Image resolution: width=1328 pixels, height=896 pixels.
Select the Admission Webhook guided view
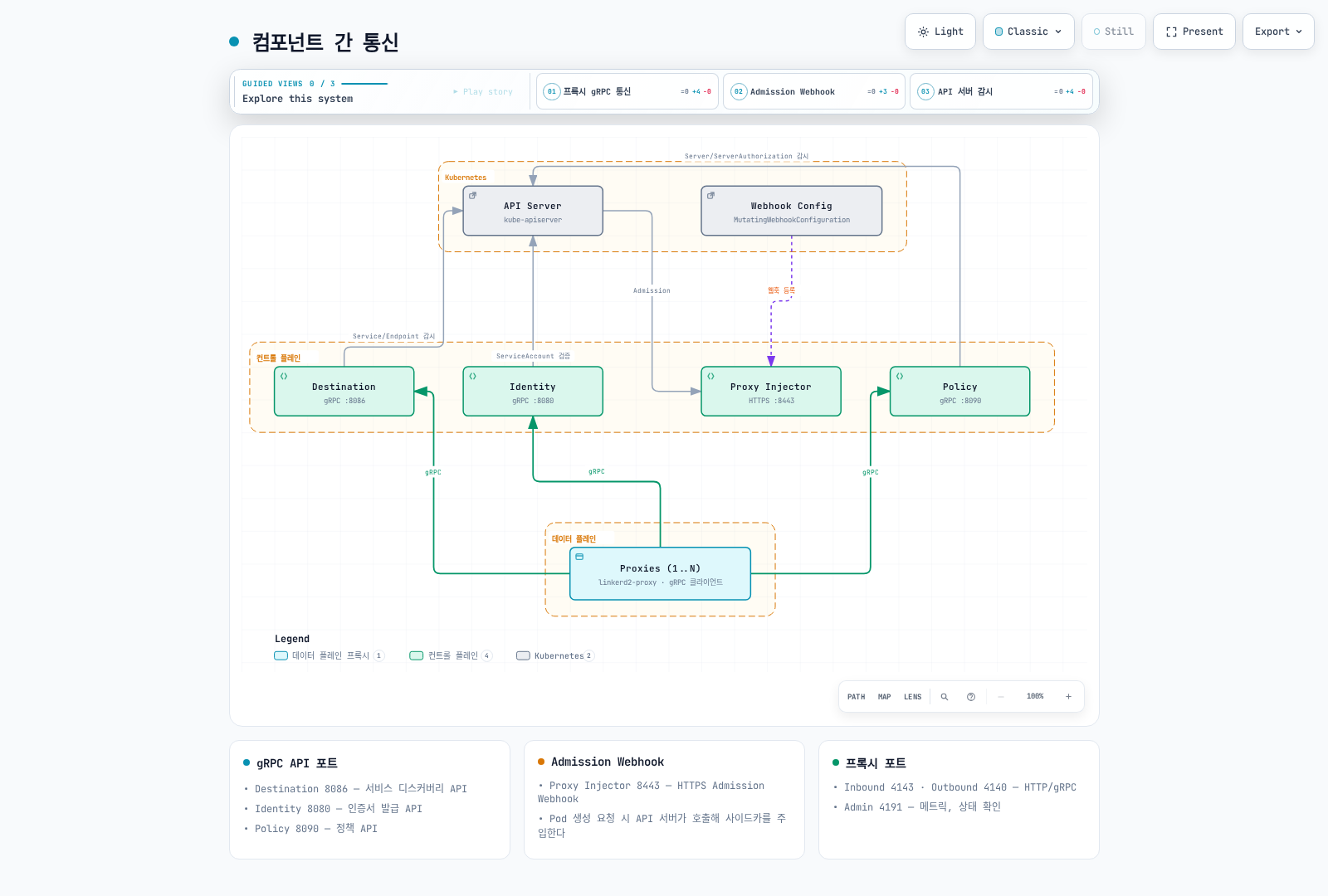coord(814,92)
